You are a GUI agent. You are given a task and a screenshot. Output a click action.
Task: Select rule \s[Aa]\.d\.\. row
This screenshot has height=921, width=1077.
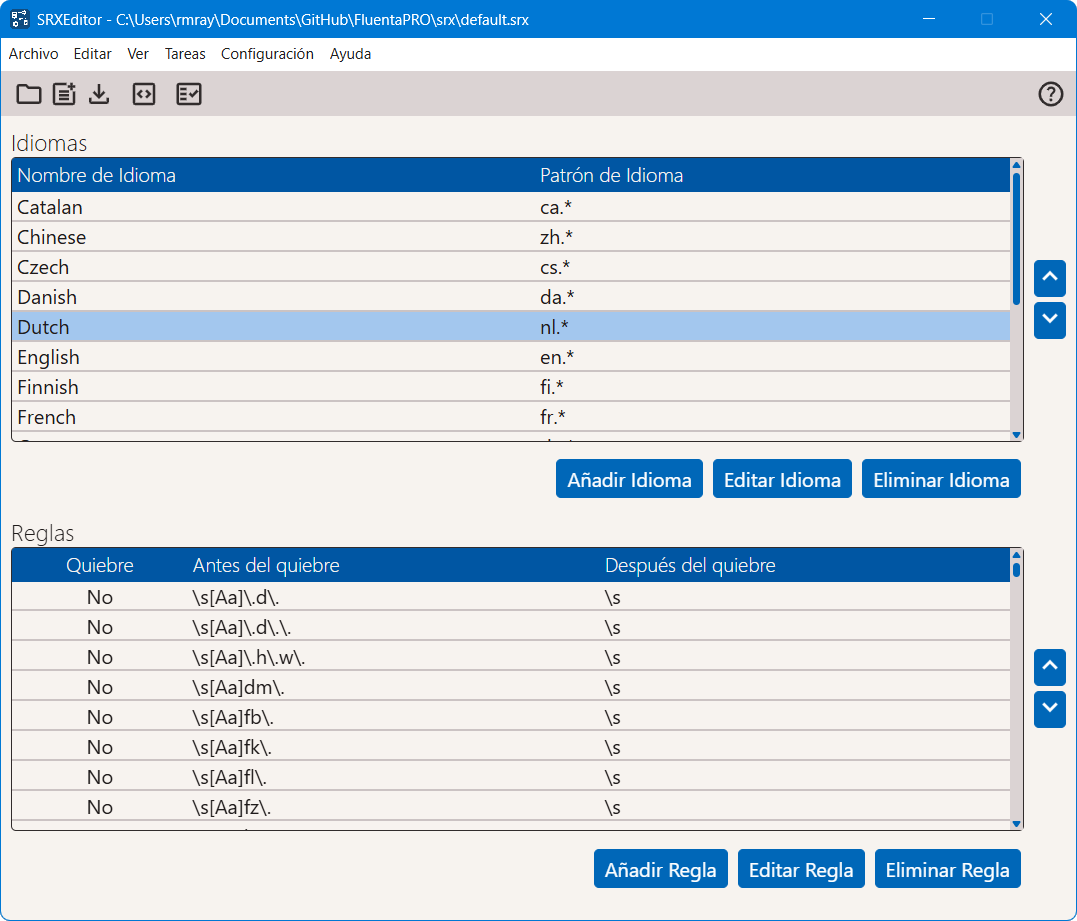(511, 627)
